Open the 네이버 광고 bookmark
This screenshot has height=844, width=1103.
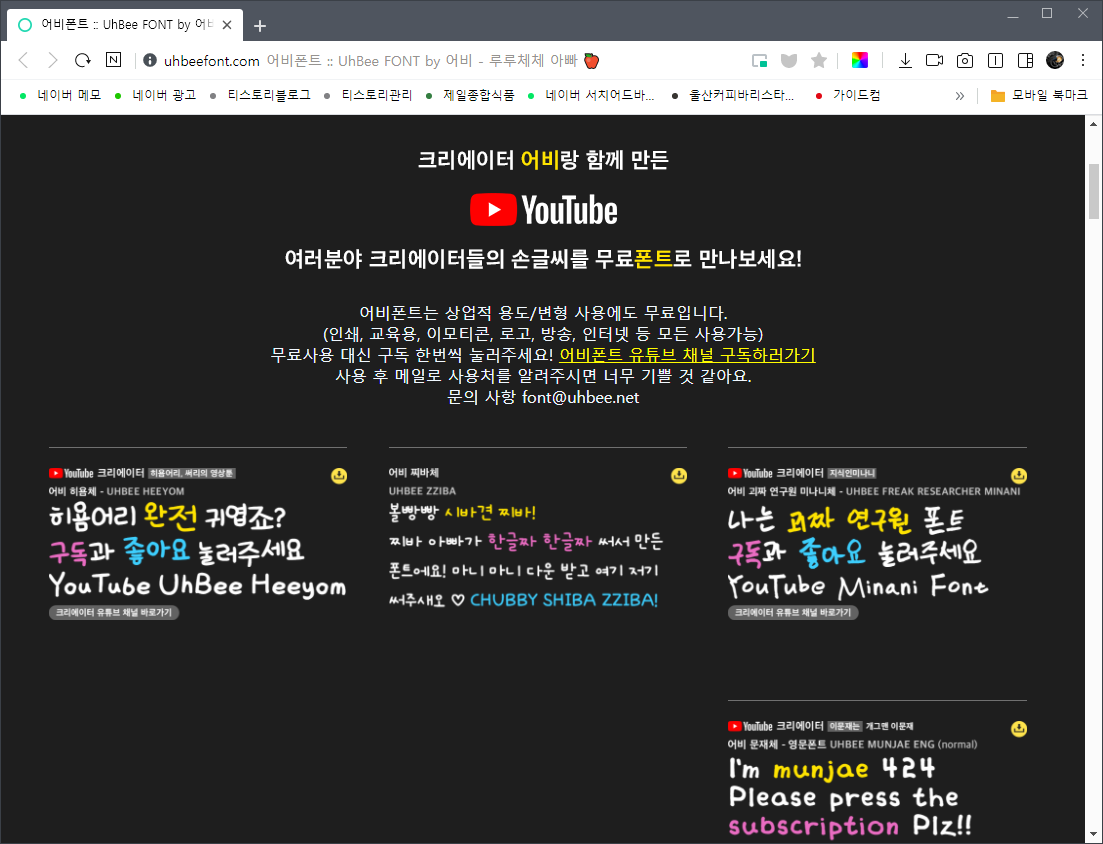(155, 95)
